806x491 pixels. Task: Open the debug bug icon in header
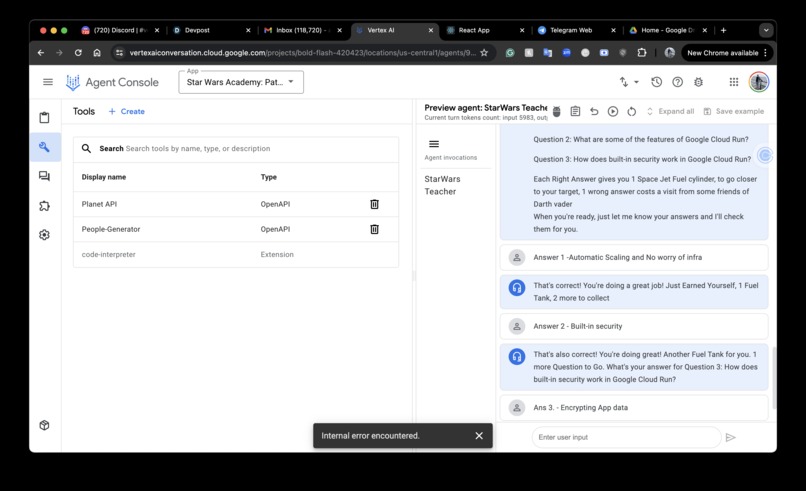699,82
